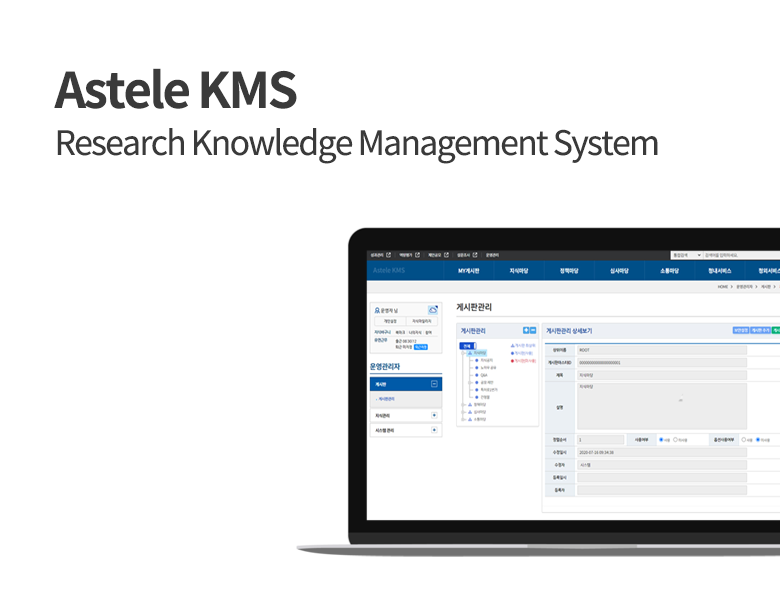
Task: Click the QnA board bullet in tree
Action: click(x=477, y=375)
